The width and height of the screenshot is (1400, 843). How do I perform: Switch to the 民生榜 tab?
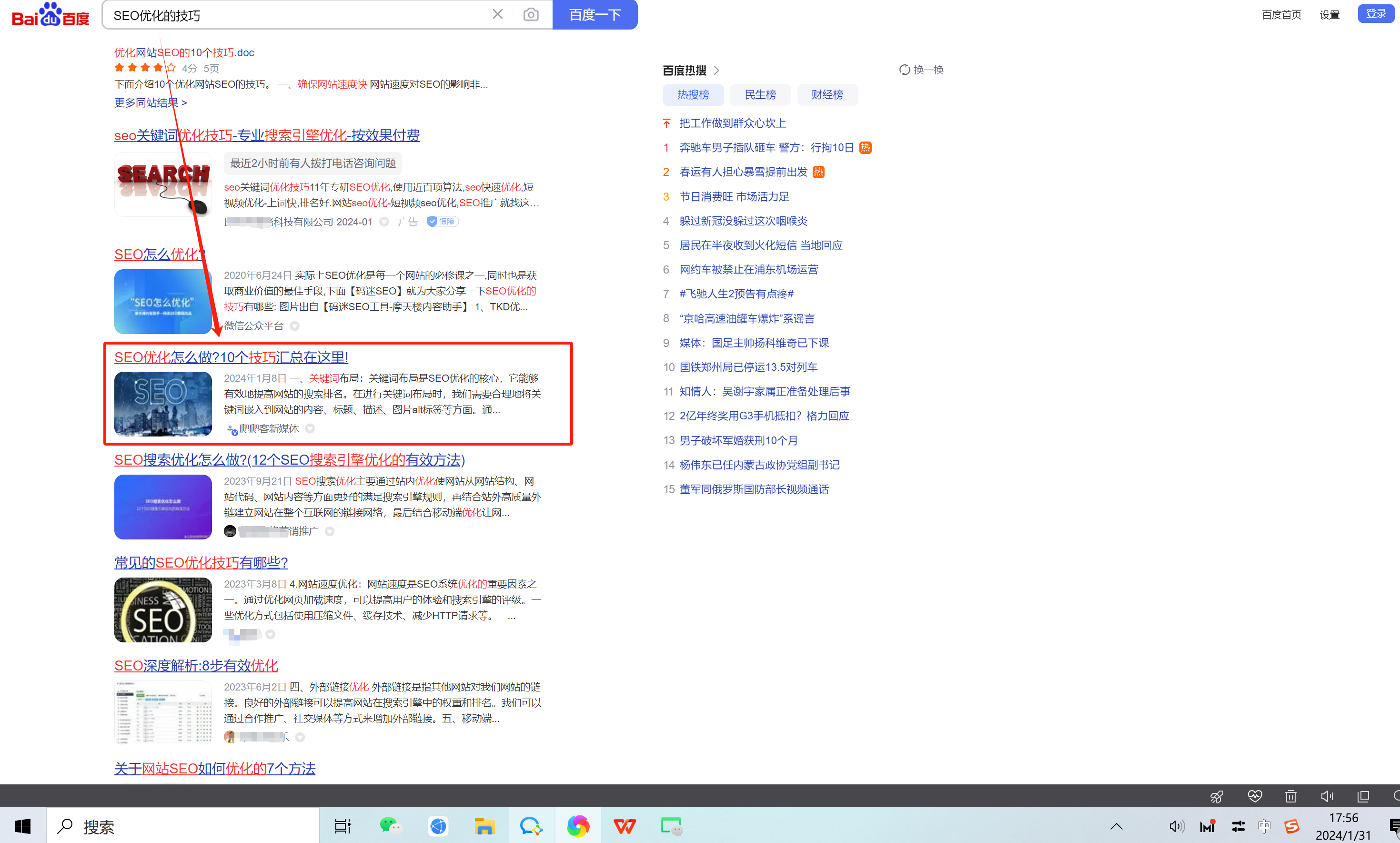(760, 94)
